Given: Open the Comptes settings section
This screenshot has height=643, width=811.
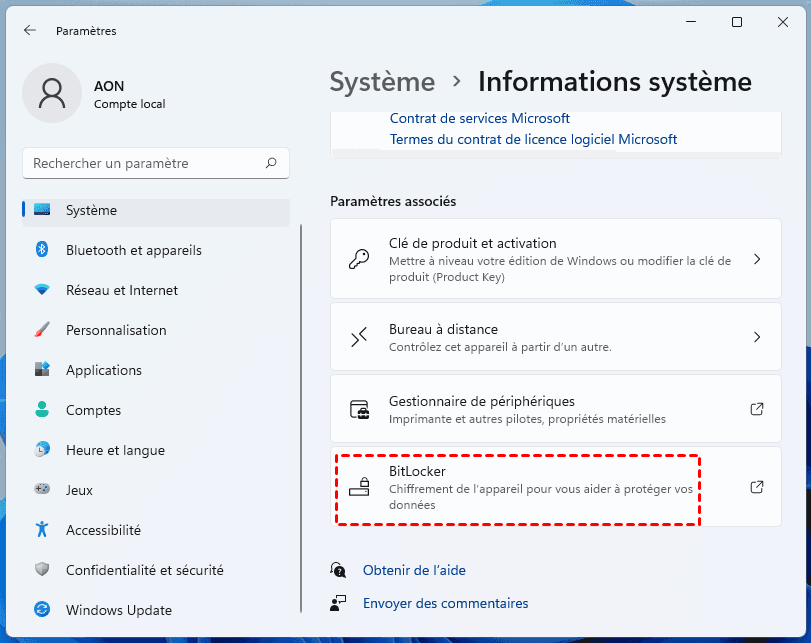Looking at the screenshot, I should [93, 410].
